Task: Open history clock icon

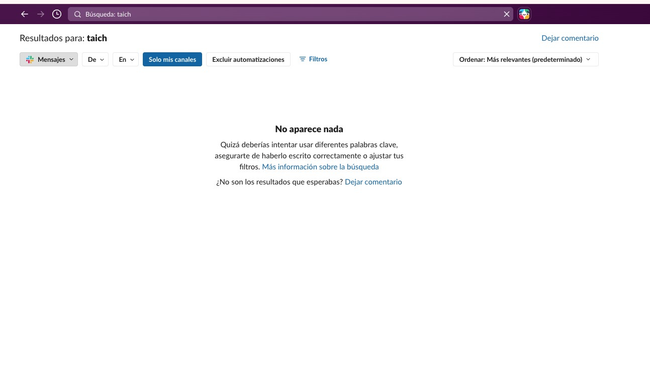Action: tap(57, 14)
